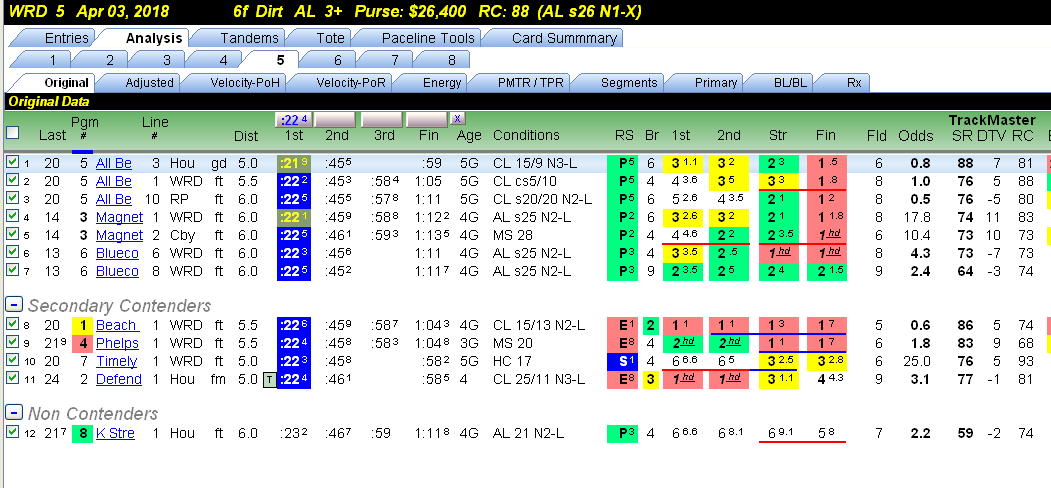
Task: Click blank button above Fin column
Action: 427,120
